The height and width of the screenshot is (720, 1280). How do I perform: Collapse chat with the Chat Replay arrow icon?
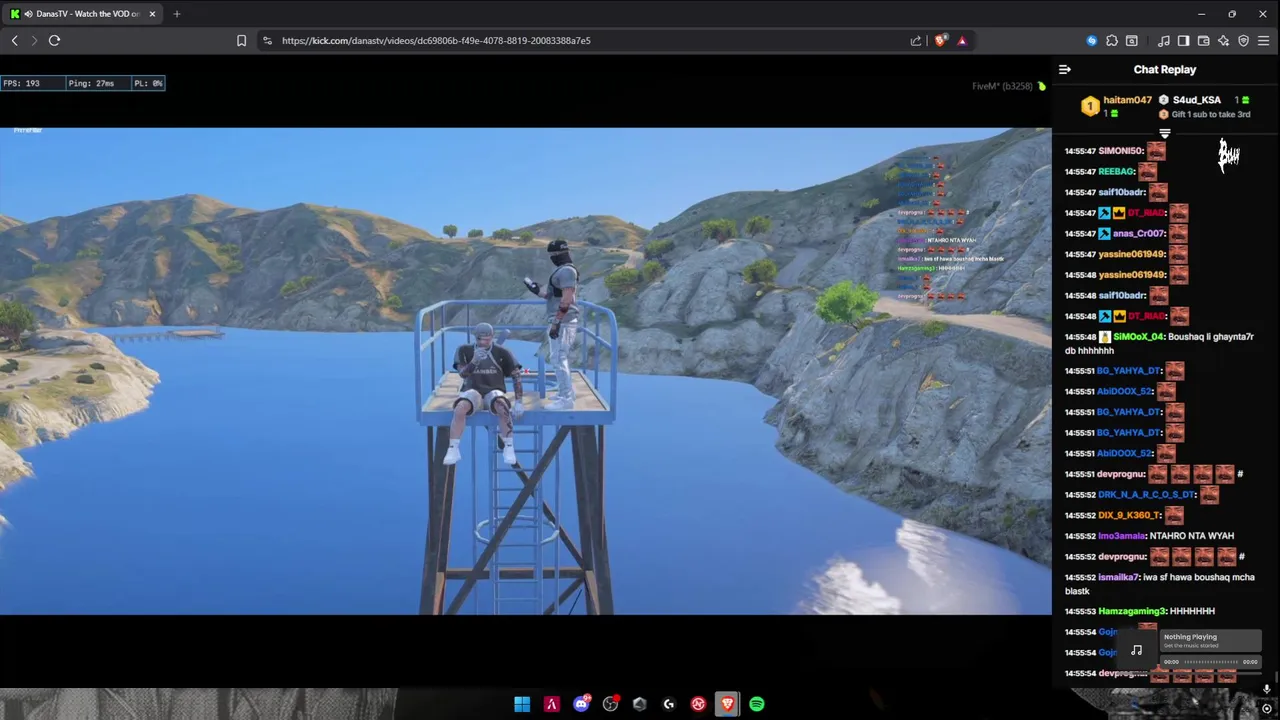[x=1065, y=70]
